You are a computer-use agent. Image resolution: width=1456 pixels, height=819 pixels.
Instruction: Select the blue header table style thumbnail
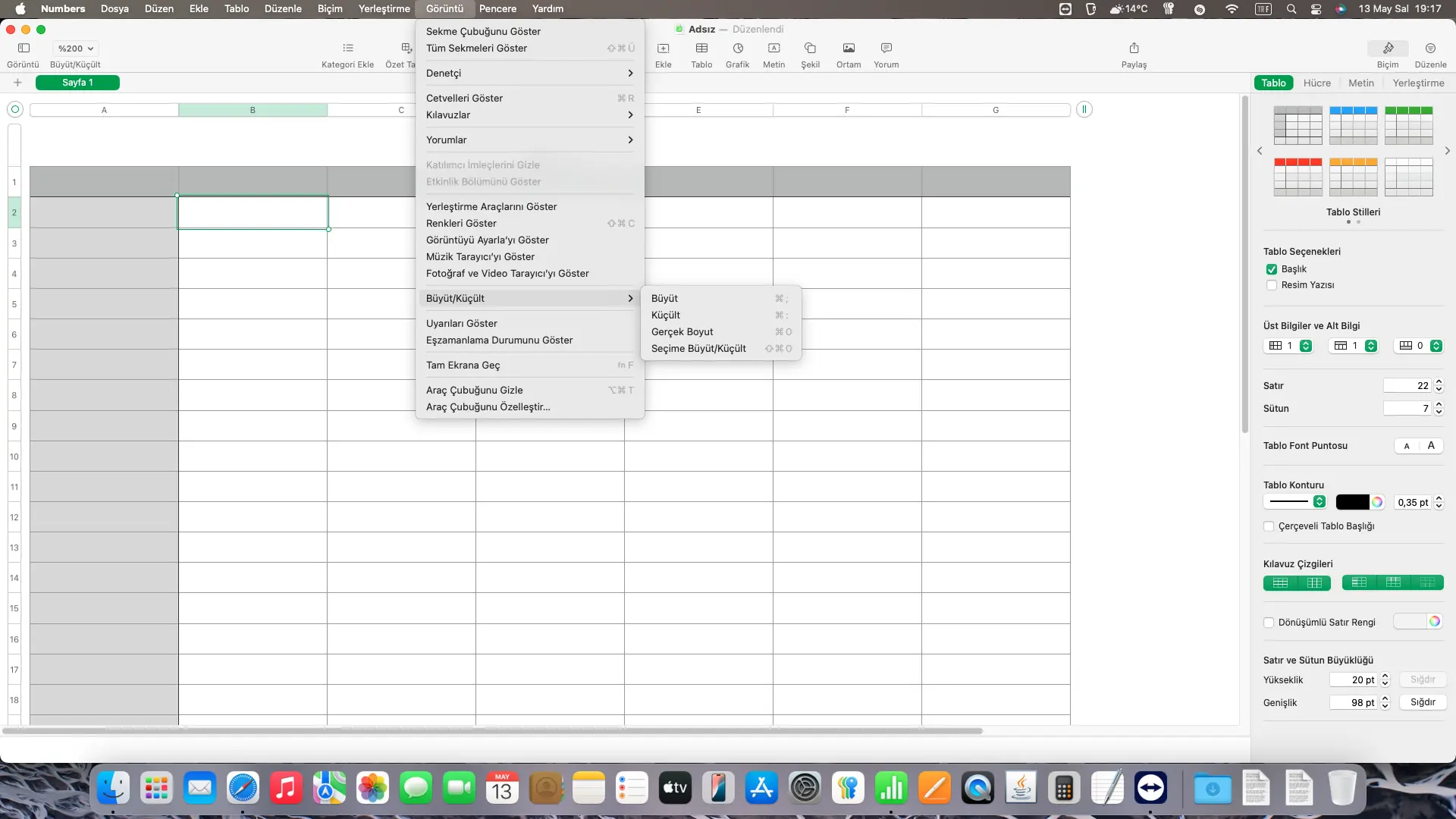pyautogui.click(x=1353, y=125)
